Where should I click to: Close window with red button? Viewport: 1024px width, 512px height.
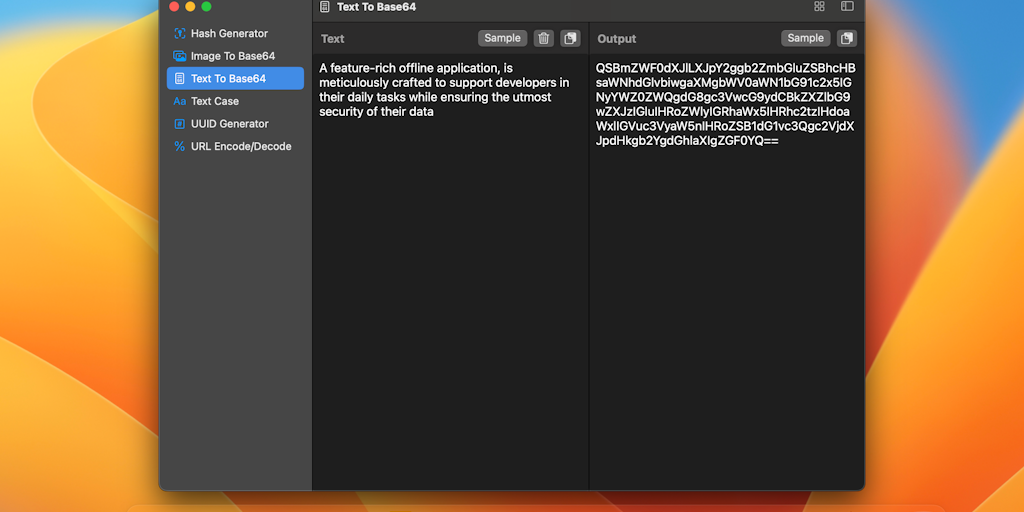(x=174, y=7)
